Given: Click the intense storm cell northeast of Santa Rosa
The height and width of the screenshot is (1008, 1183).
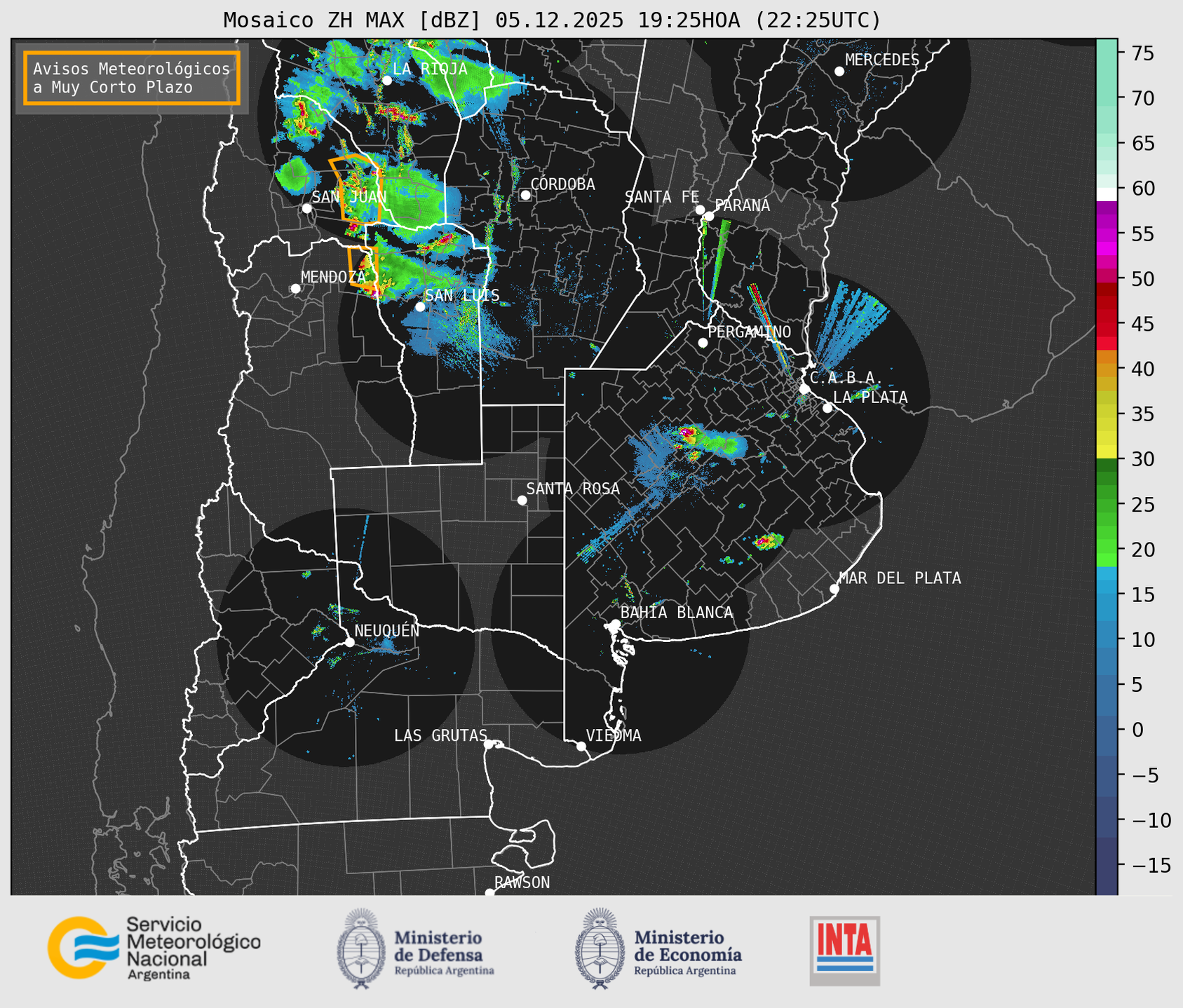Looking at the screenshot, I should (x=689, y=435).
